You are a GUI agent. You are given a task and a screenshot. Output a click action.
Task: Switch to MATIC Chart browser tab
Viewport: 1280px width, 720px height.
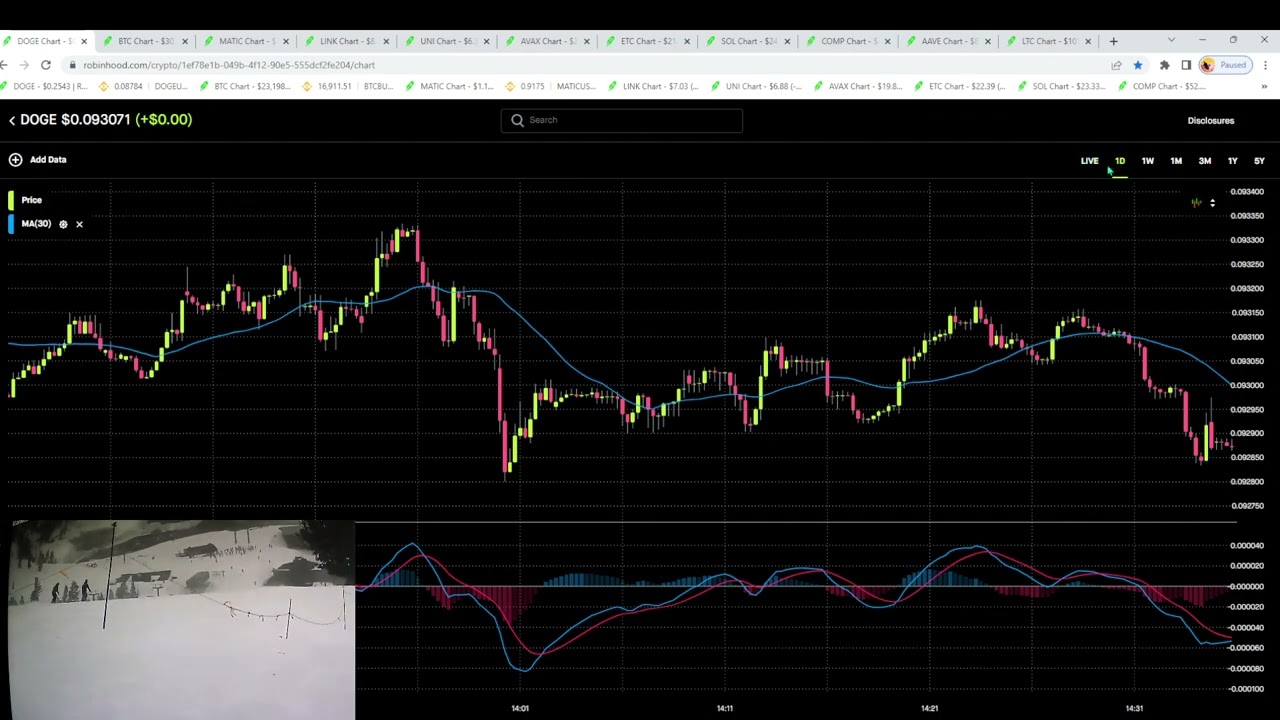[246, 41]
